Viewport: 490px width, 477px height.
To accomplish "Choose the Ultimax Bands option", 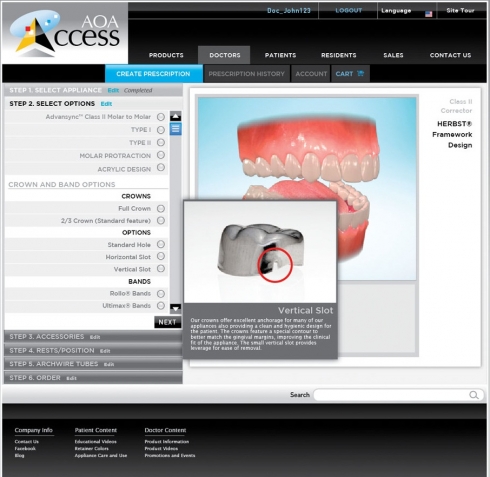I will point(161,306).
